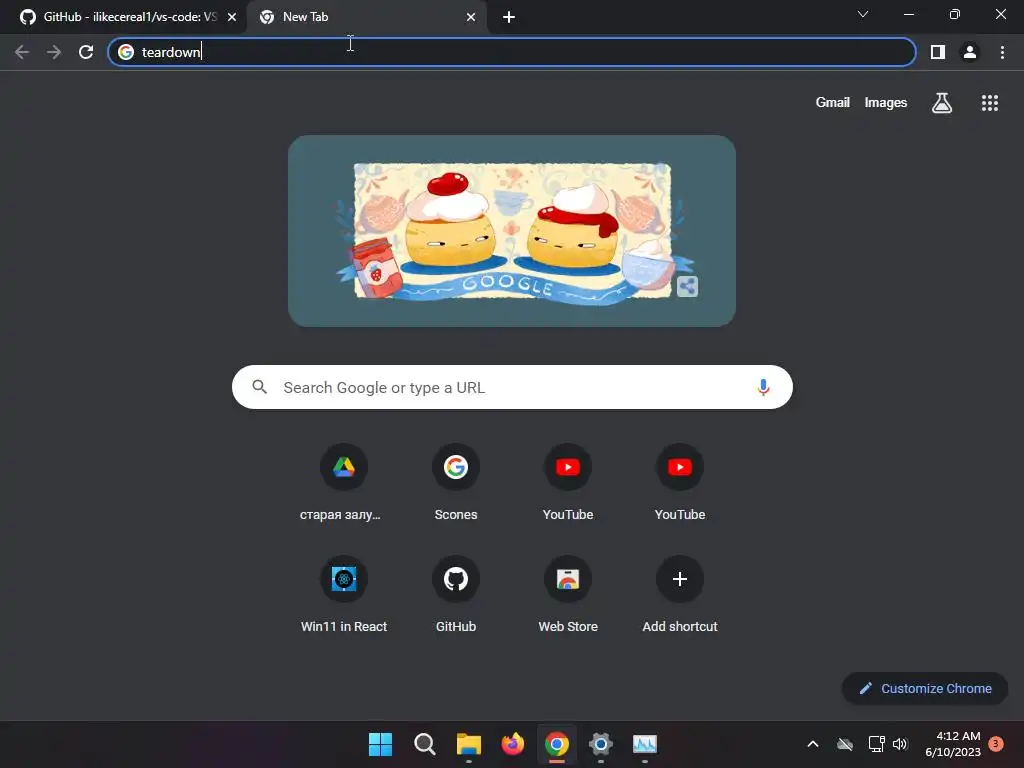Reload the page with refresh icon
Viewport: 1024px width, 768px height.
coord(86,52)
